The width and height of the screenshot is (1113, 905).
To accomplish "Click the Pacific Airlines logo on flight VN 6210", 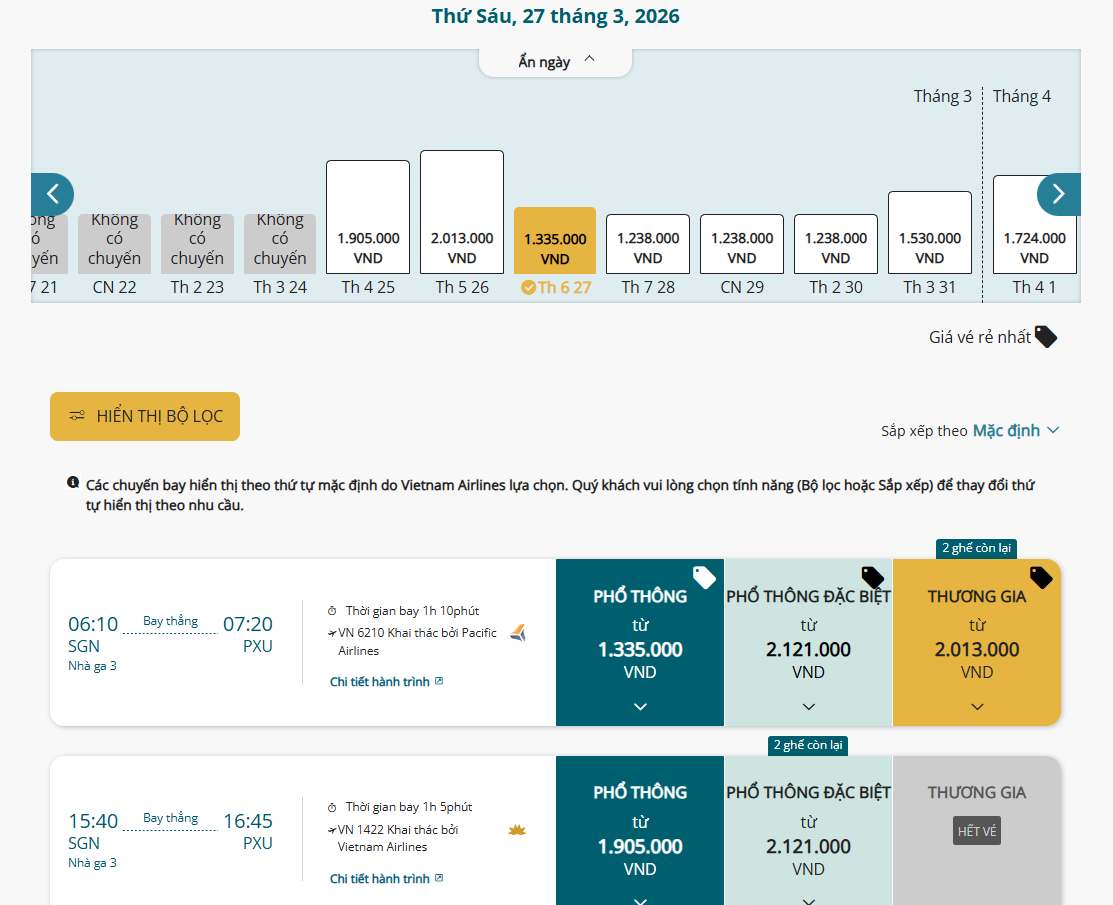I will pos(518,633).
